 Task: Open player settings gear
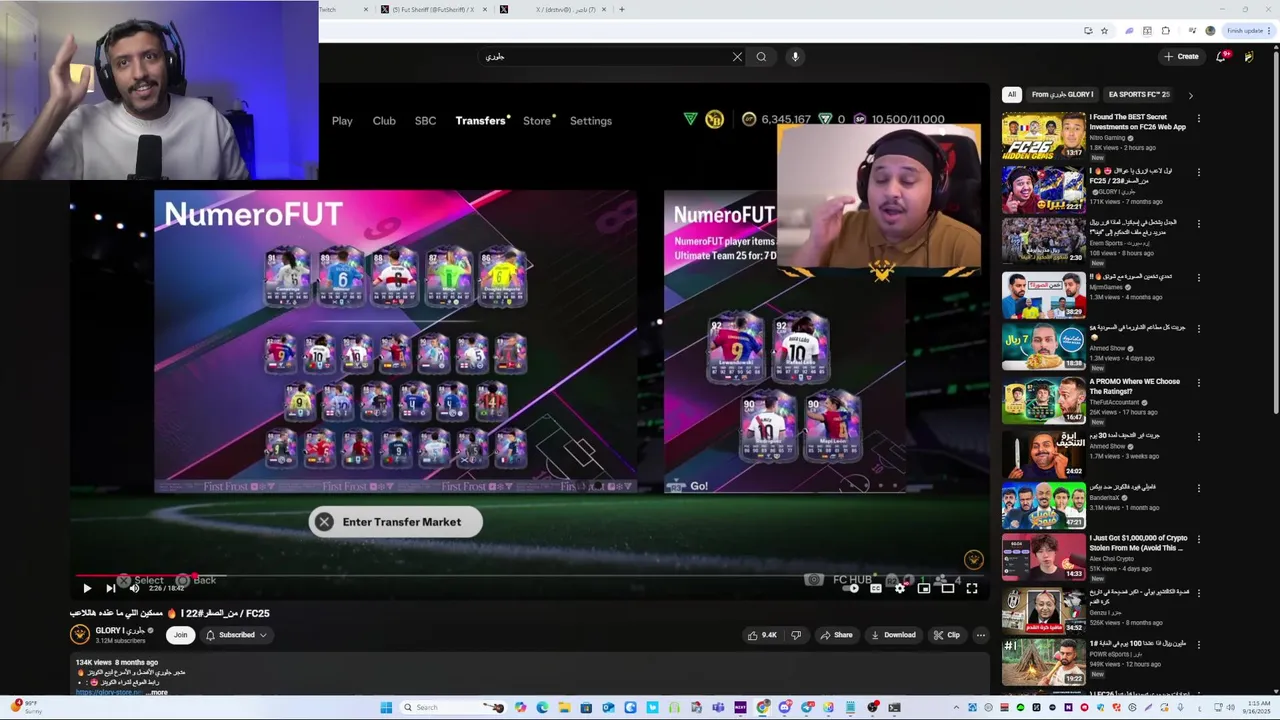(900, 588)
